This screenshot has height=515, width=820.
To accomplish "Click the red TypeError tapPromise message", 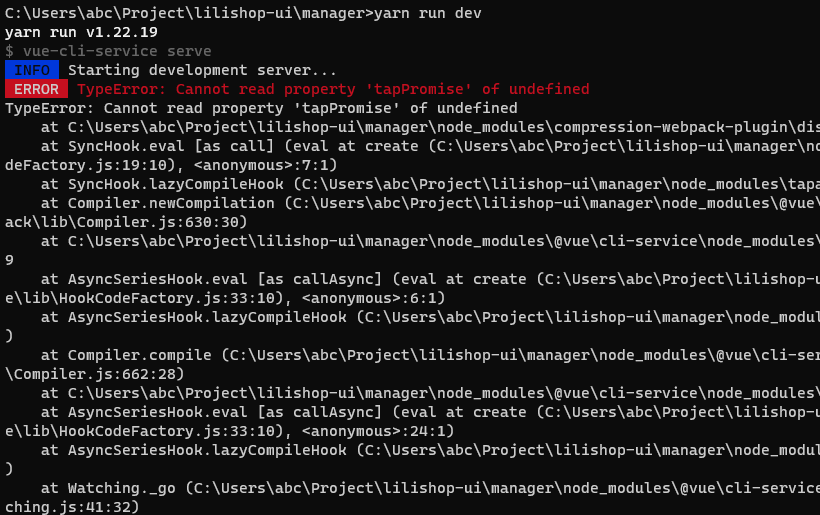I will (333, 89).
